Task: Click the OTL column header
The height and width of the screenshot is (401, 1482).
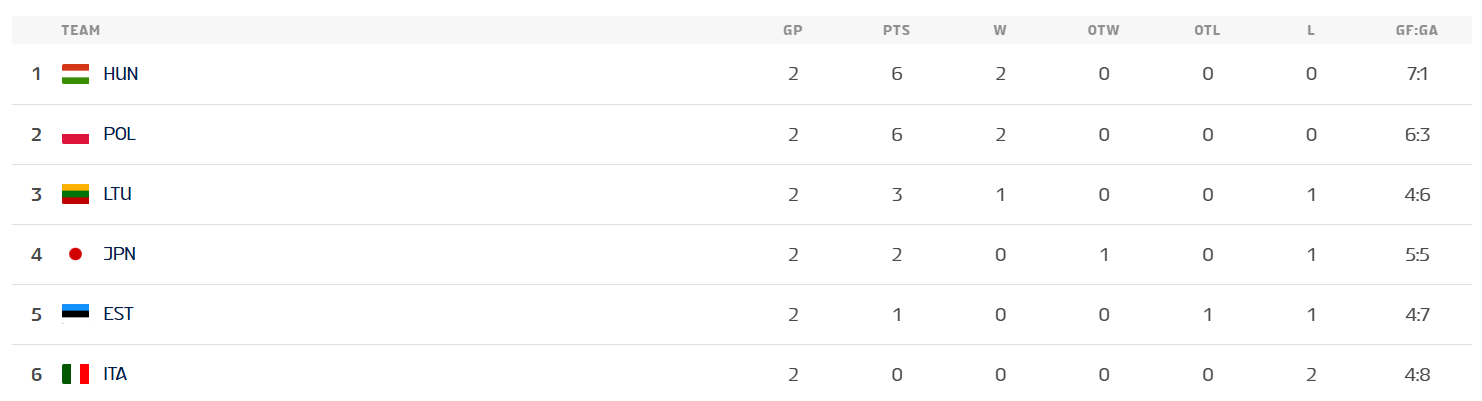Action: (x=1207, y=30)
